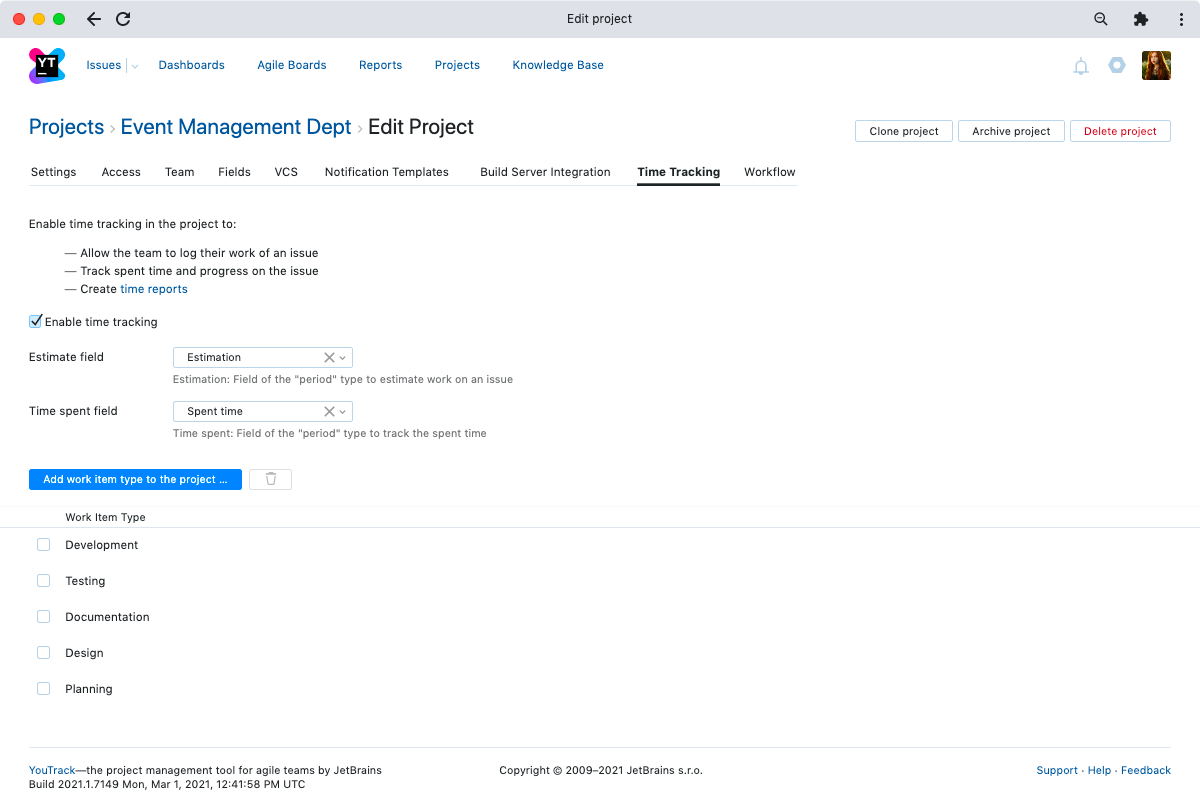Tick the Documentation work item checkbox
This screenshot has height=800, width=1200.
tap(43, 617)
